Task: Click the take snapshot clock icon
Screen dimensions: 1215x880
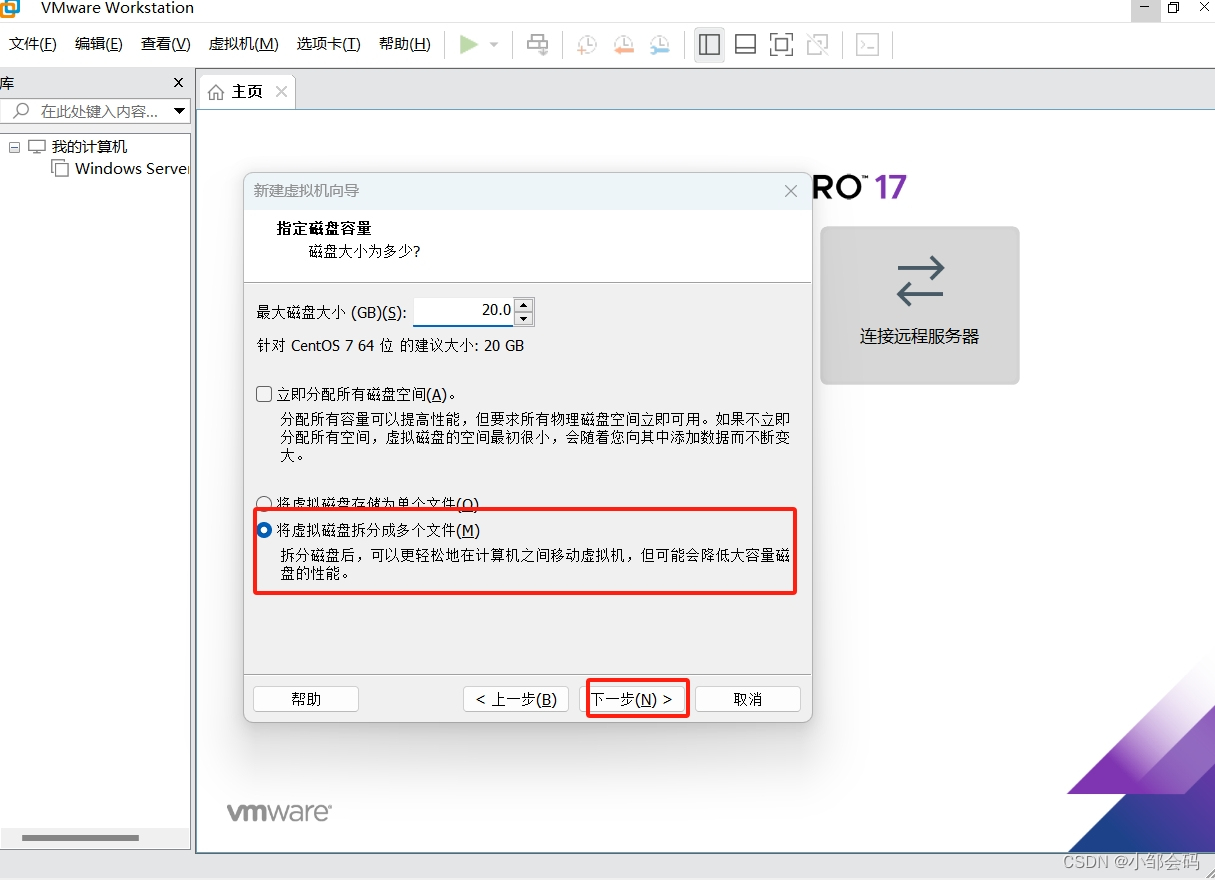Action: click(587, 44)
